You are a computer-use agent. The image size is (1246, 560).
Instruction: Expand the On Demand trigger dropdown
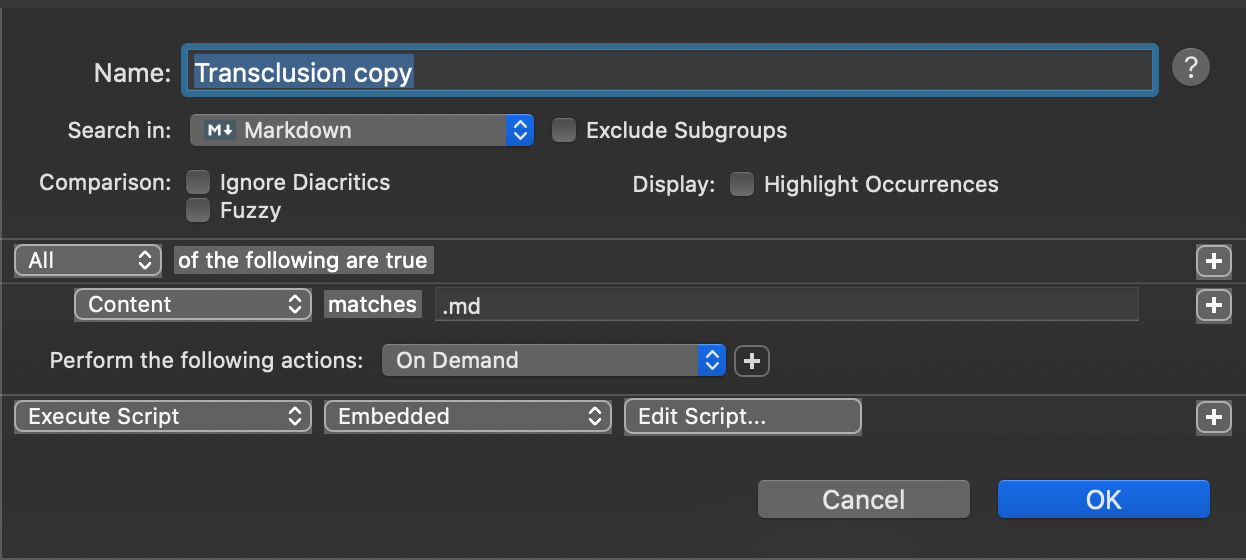553,361
